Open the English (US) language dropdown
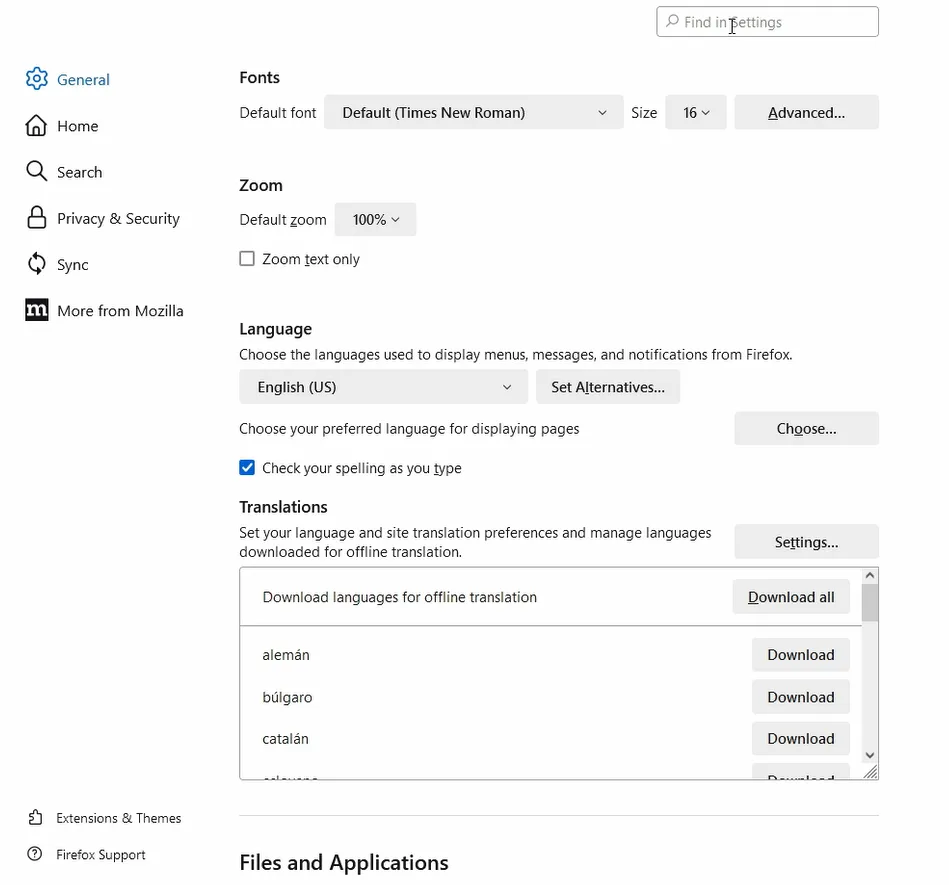This screenshot has height=885, width=949. 384,387
